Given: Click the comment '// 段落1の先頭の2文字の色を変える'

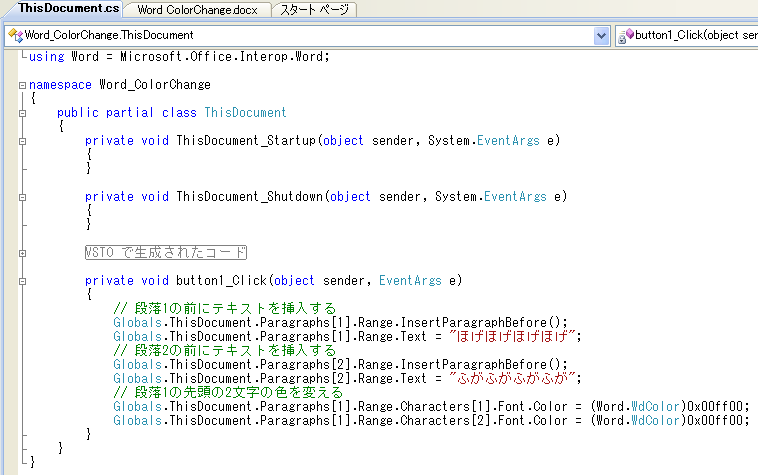Looking at the screenshot, I should click(x=228, y=392).
